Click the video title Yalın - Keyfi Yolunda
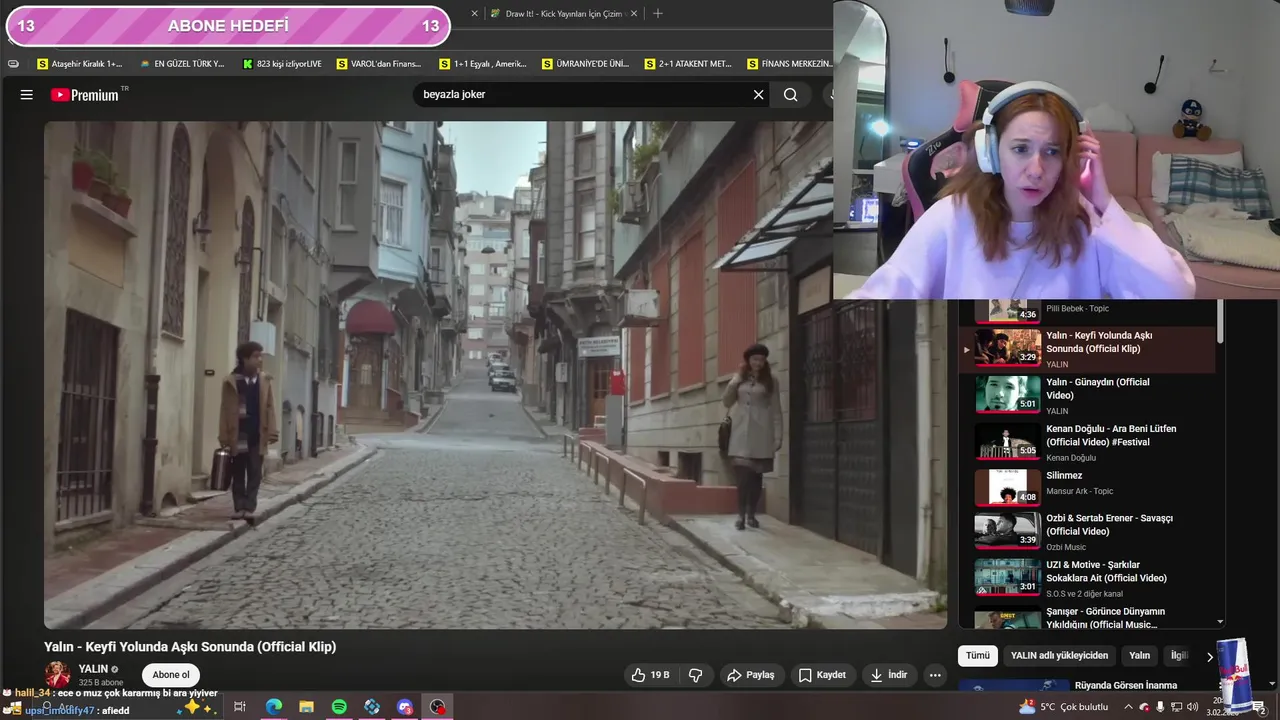The height and width of the screenshot is (720, 1280). point(190,647)
